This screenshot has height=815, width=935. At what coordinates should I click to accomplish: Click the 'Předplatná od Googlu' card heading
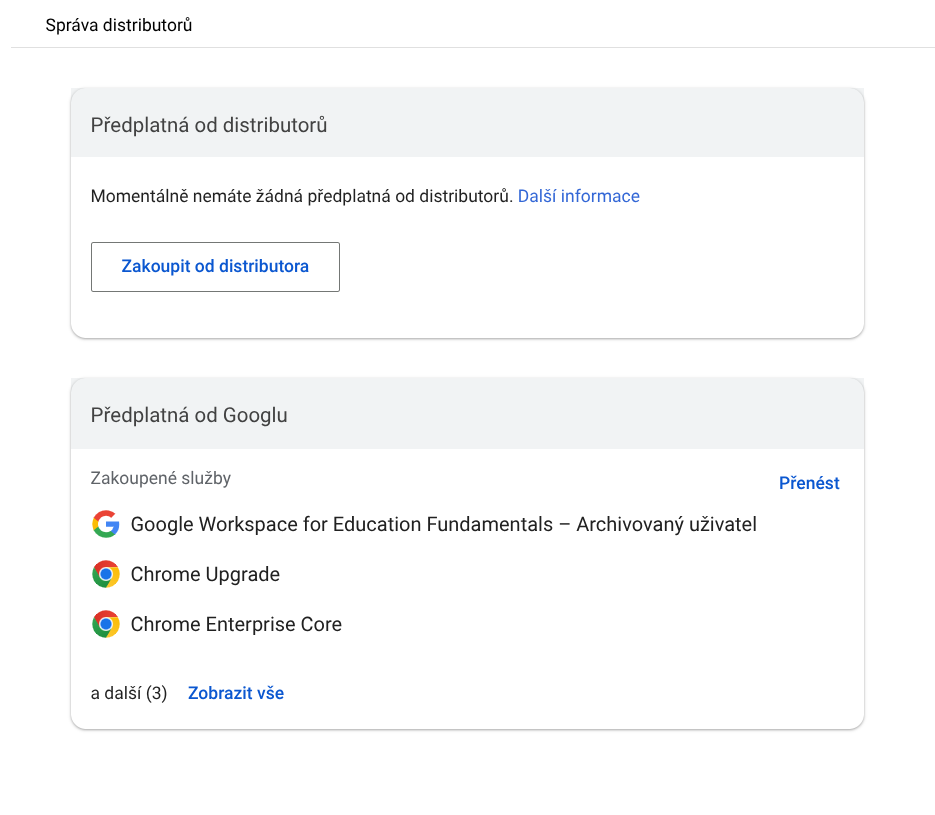tap(189, 415)
